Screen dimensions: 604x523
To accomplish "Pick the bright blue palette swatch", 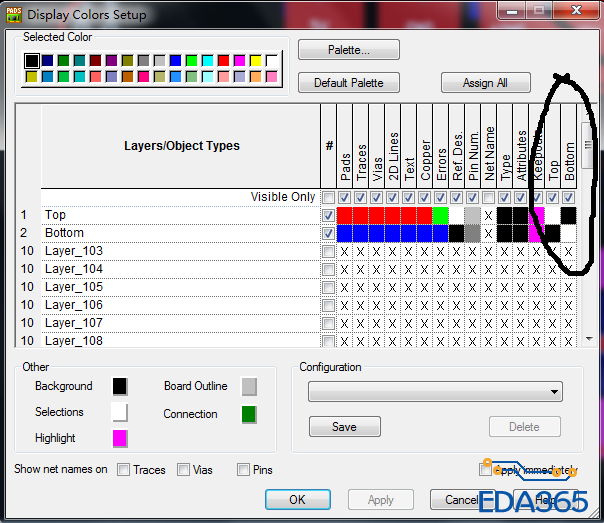I will [176, 60].
